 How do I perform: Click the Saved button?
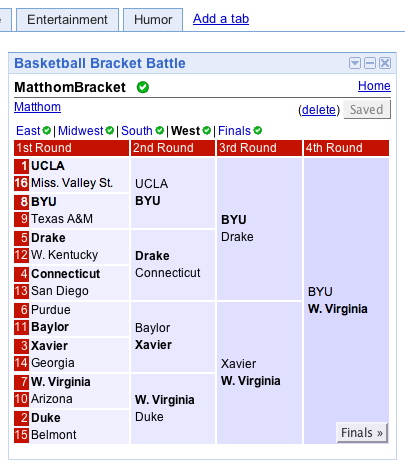(367, 109)
